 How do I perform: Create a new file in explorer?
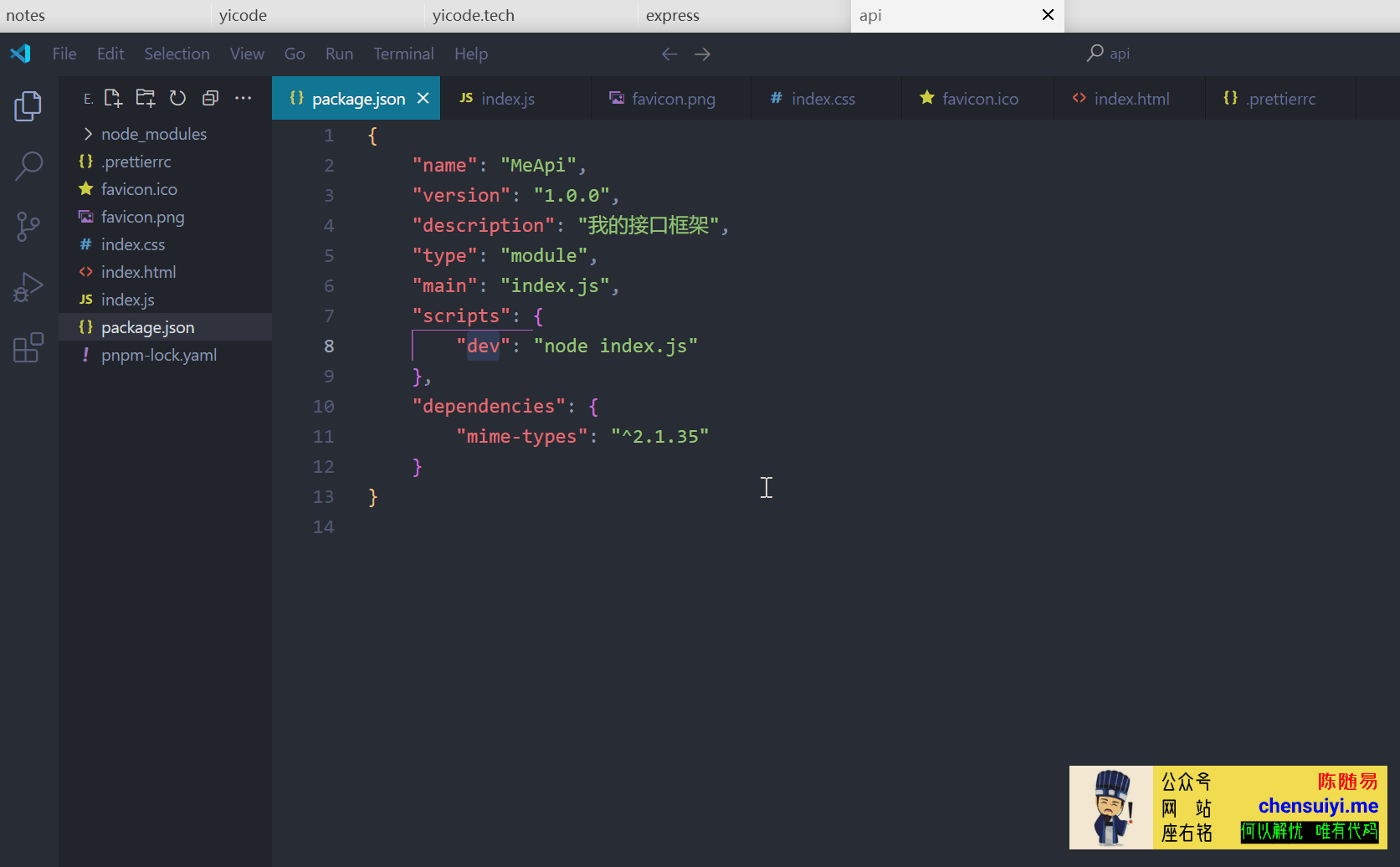(x=113, y=98)
